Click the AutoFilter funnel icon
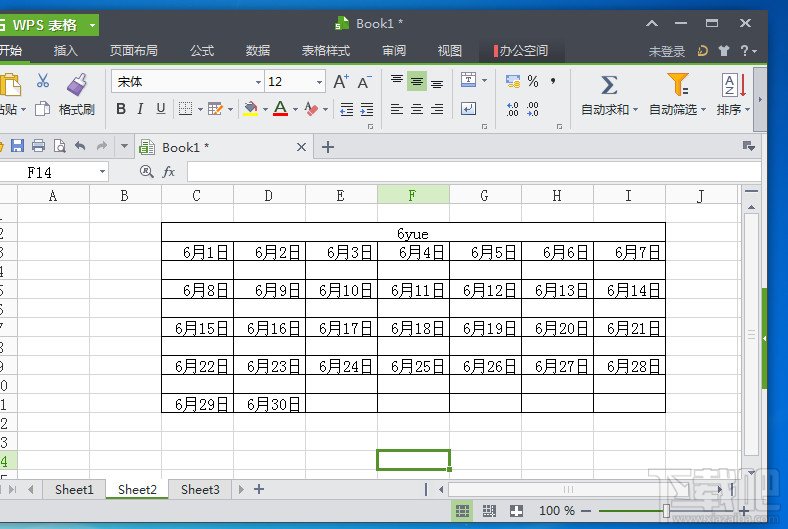 (x=677, y=84)
